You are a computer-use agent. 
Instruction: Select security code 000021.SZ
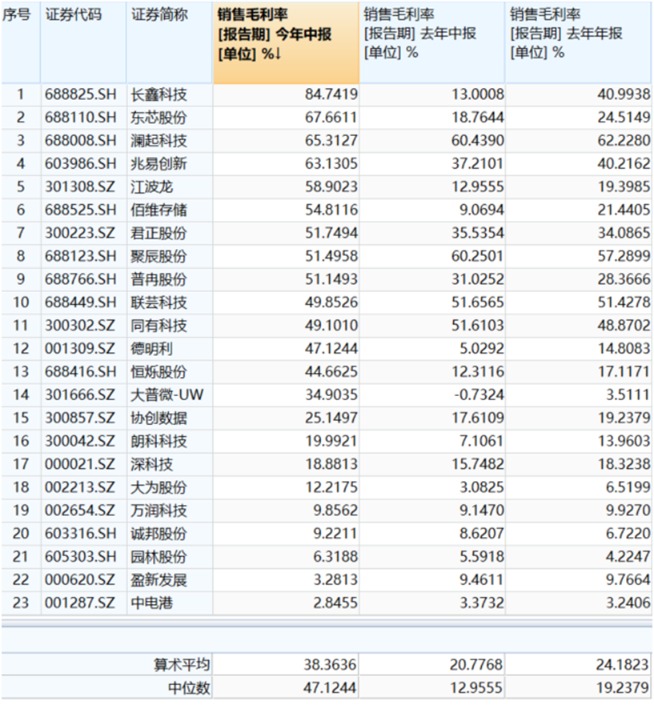tap(80, 464)
